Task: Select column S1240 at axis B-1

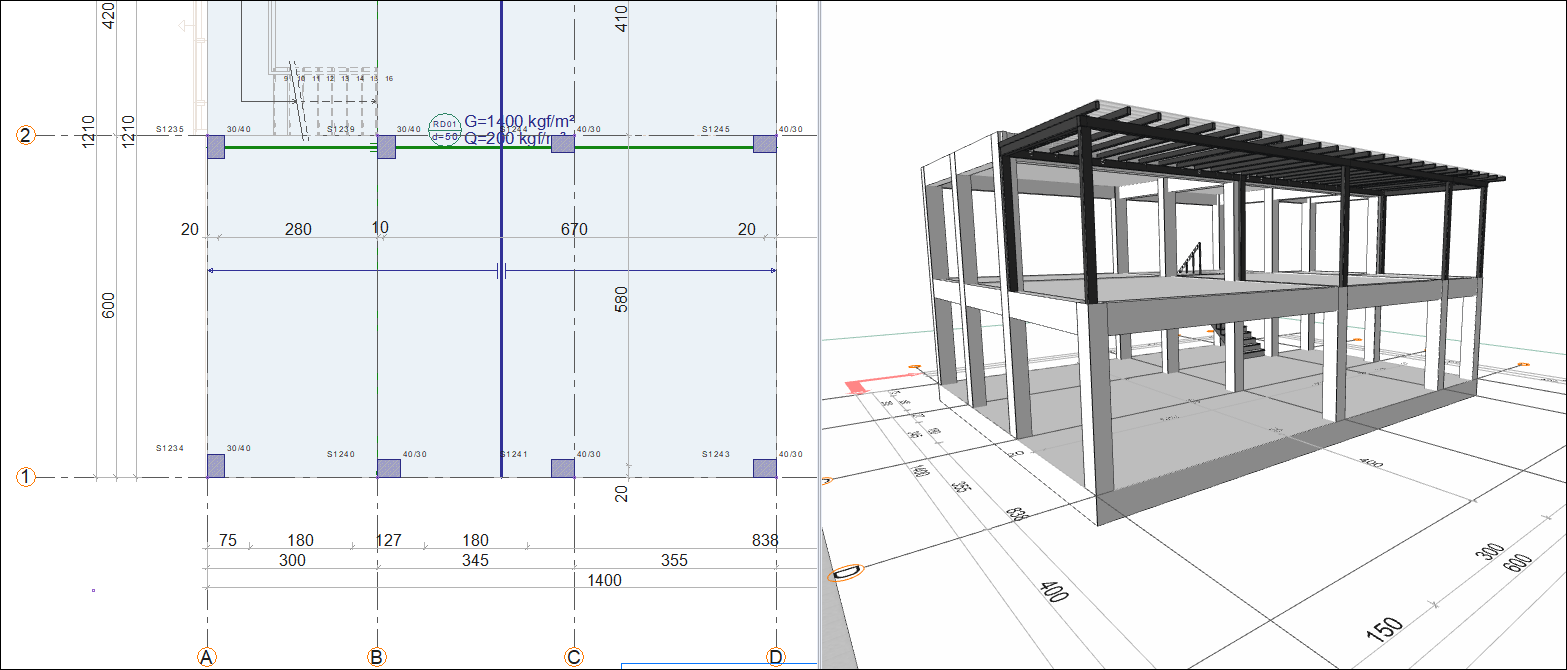Action: (x=387, y=468)
